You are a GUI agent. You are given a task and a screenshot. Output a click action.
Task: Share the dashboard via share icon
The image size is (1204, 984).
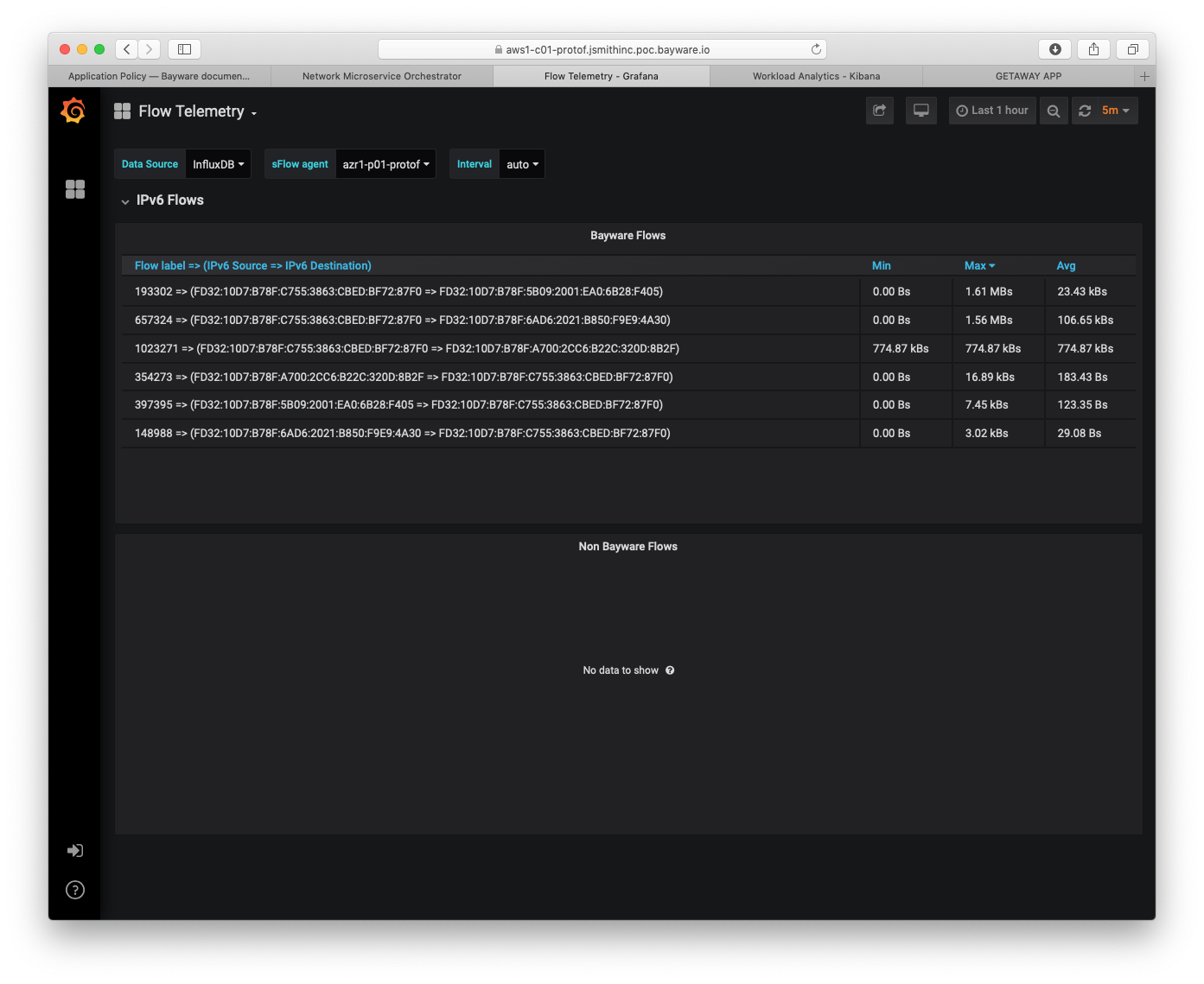click(880, 111)
